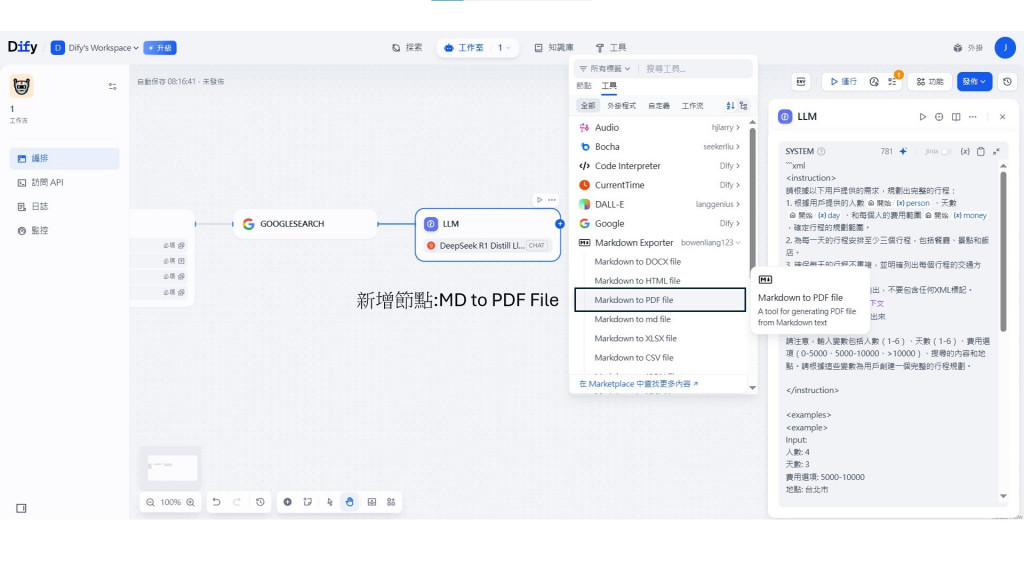Expand the DALL-E tool group

[x=660, y=204]
